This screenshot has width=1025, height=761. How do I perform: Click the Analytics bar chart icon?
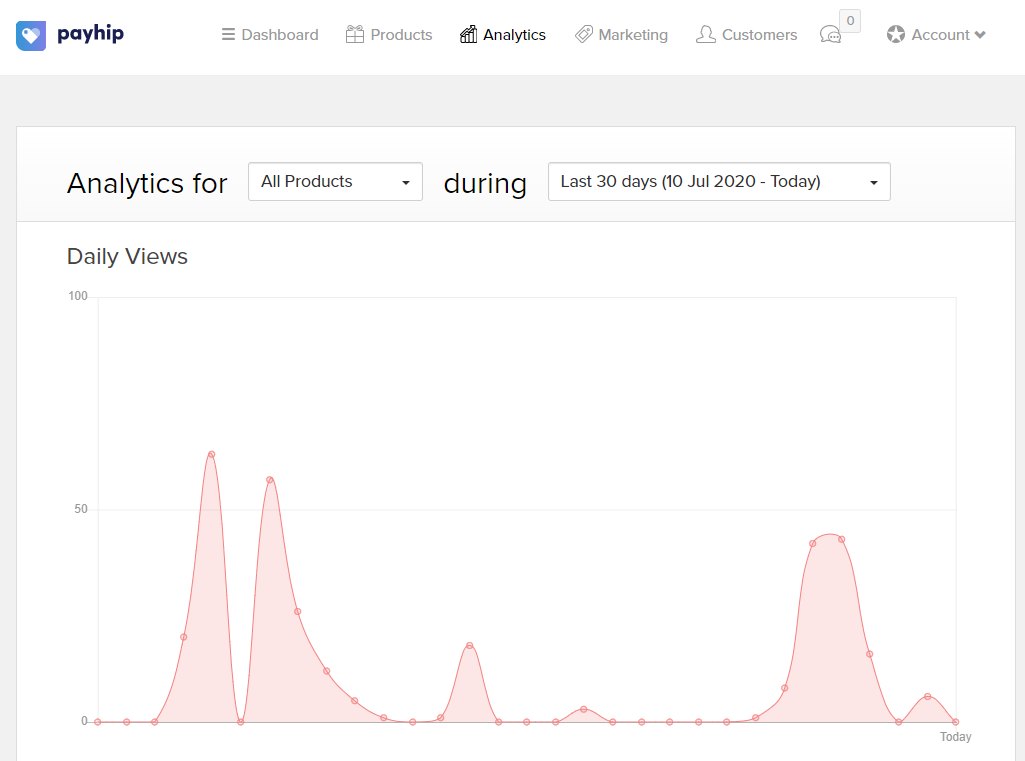click(468, 34)
